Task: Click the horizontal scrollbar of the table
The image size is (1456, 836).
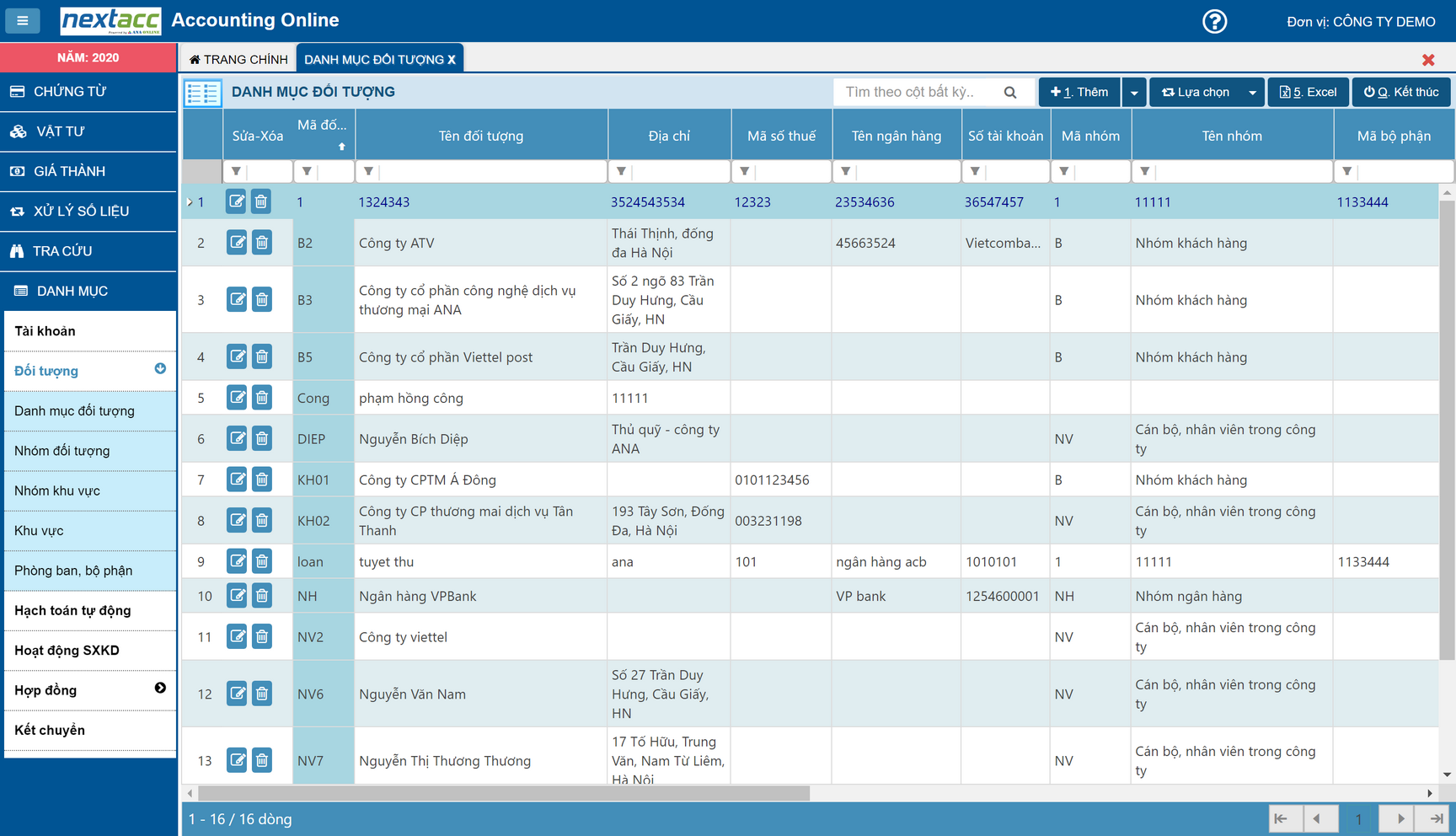Action: (x=504, y=793)
